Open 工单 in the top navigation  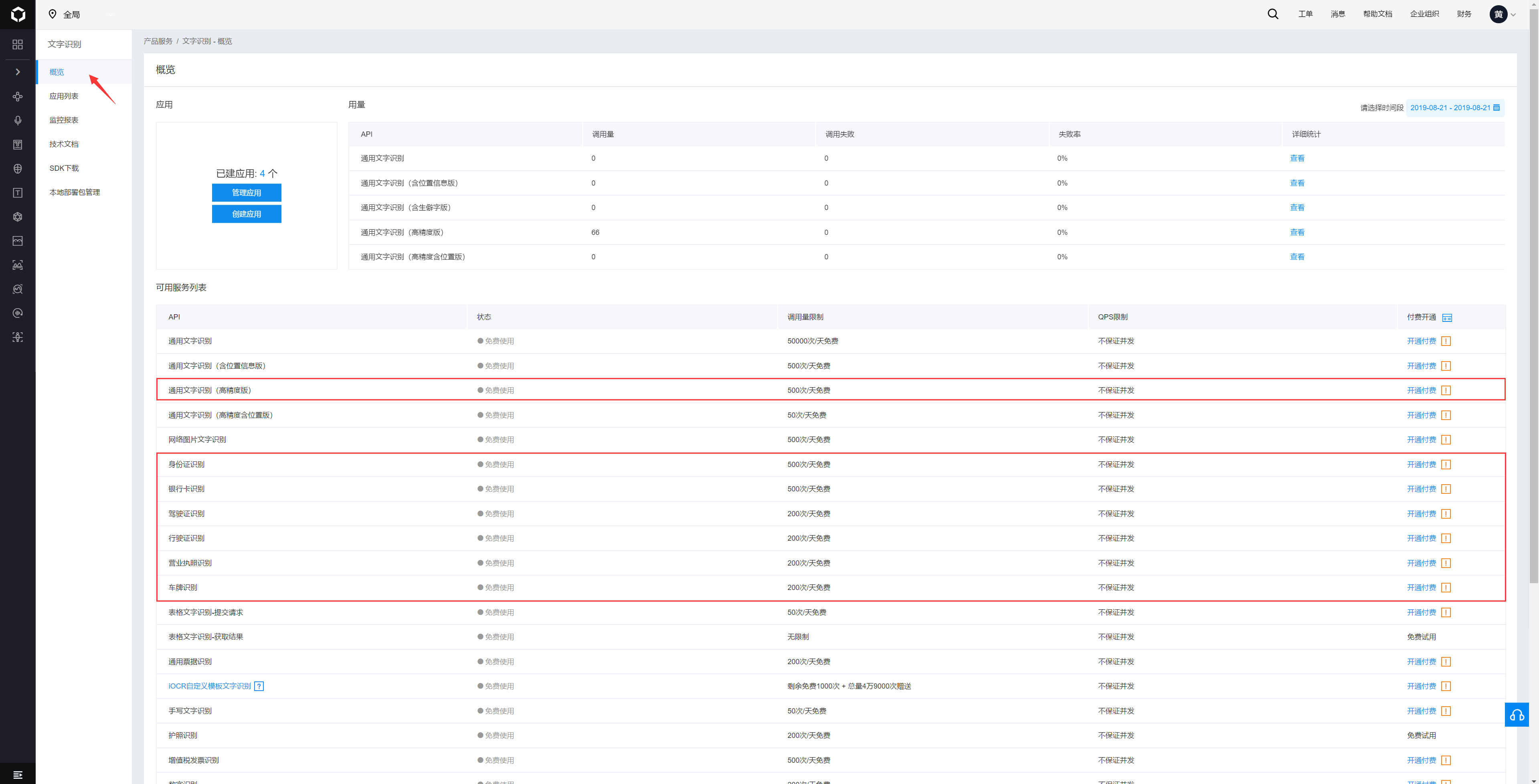[1305, 14]
